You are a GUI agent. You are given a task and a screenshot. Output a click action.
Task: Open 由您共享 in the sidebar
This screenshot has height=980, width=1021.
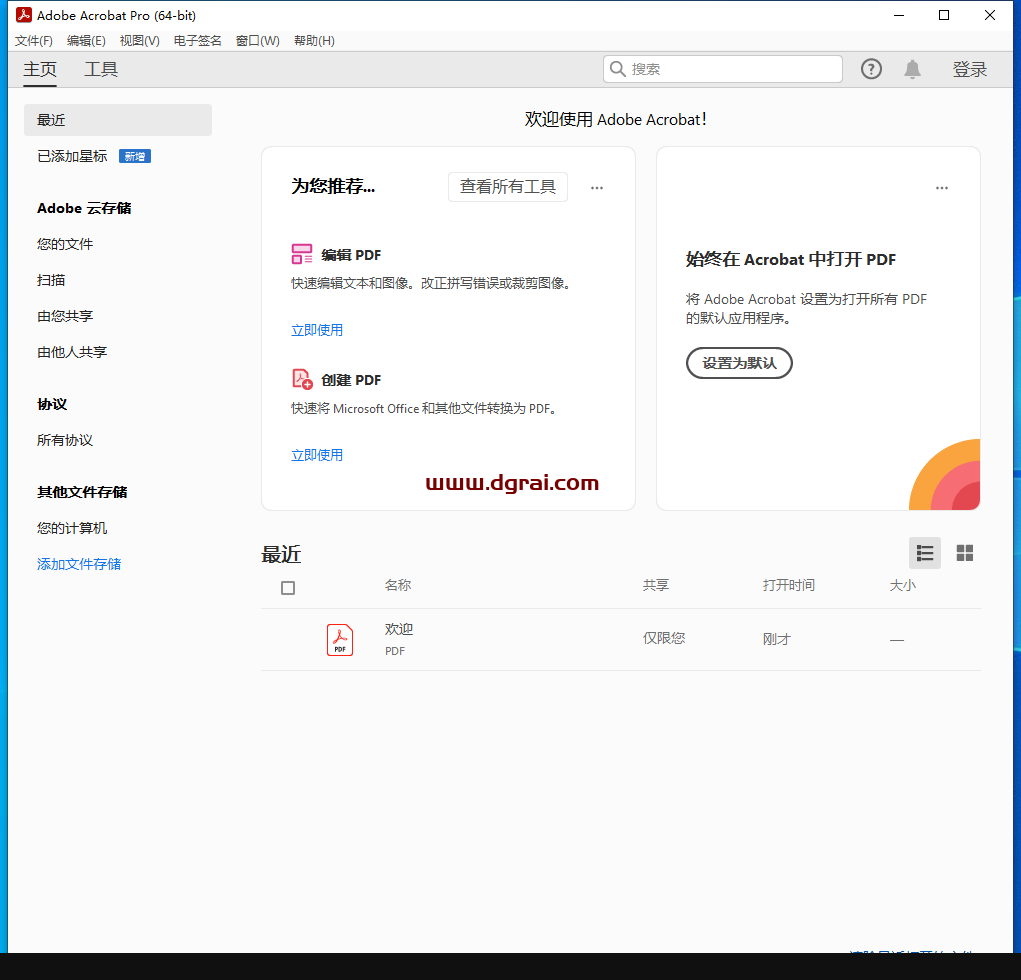(65, 316)
